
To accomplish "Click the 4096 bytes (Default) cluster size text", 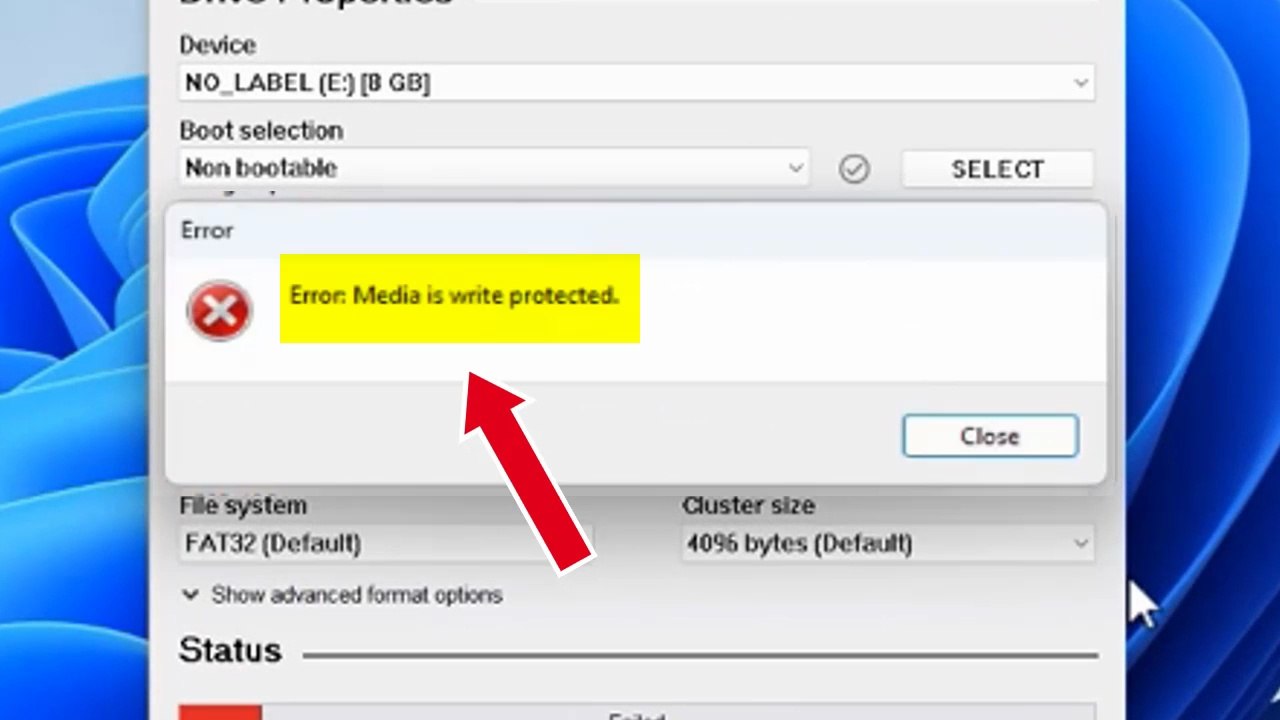I will click(x=798, y=543).
